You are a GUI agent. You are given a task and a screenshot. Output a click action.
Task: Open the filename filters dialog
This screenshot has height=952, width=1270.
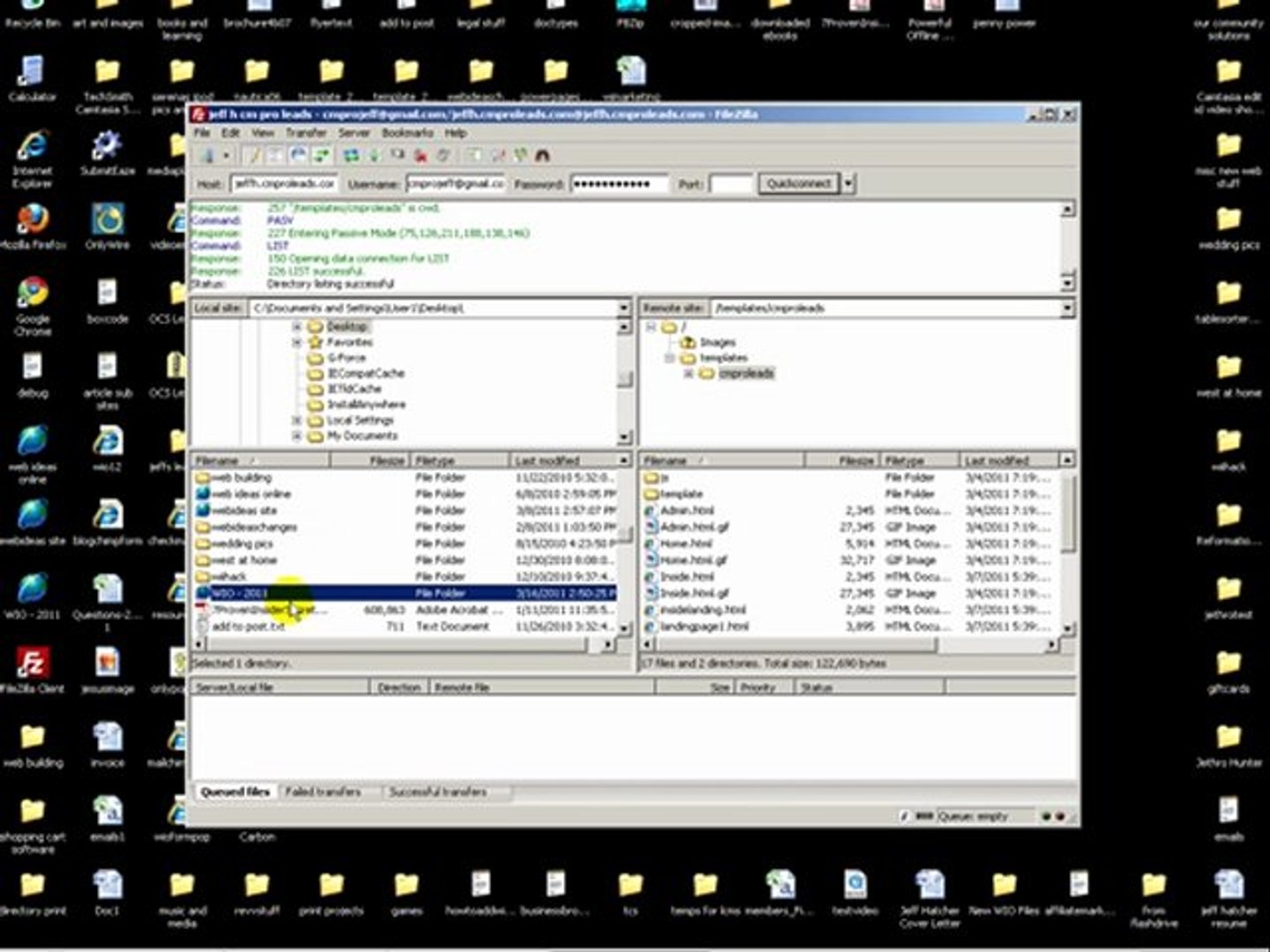[x=474, y=156]
